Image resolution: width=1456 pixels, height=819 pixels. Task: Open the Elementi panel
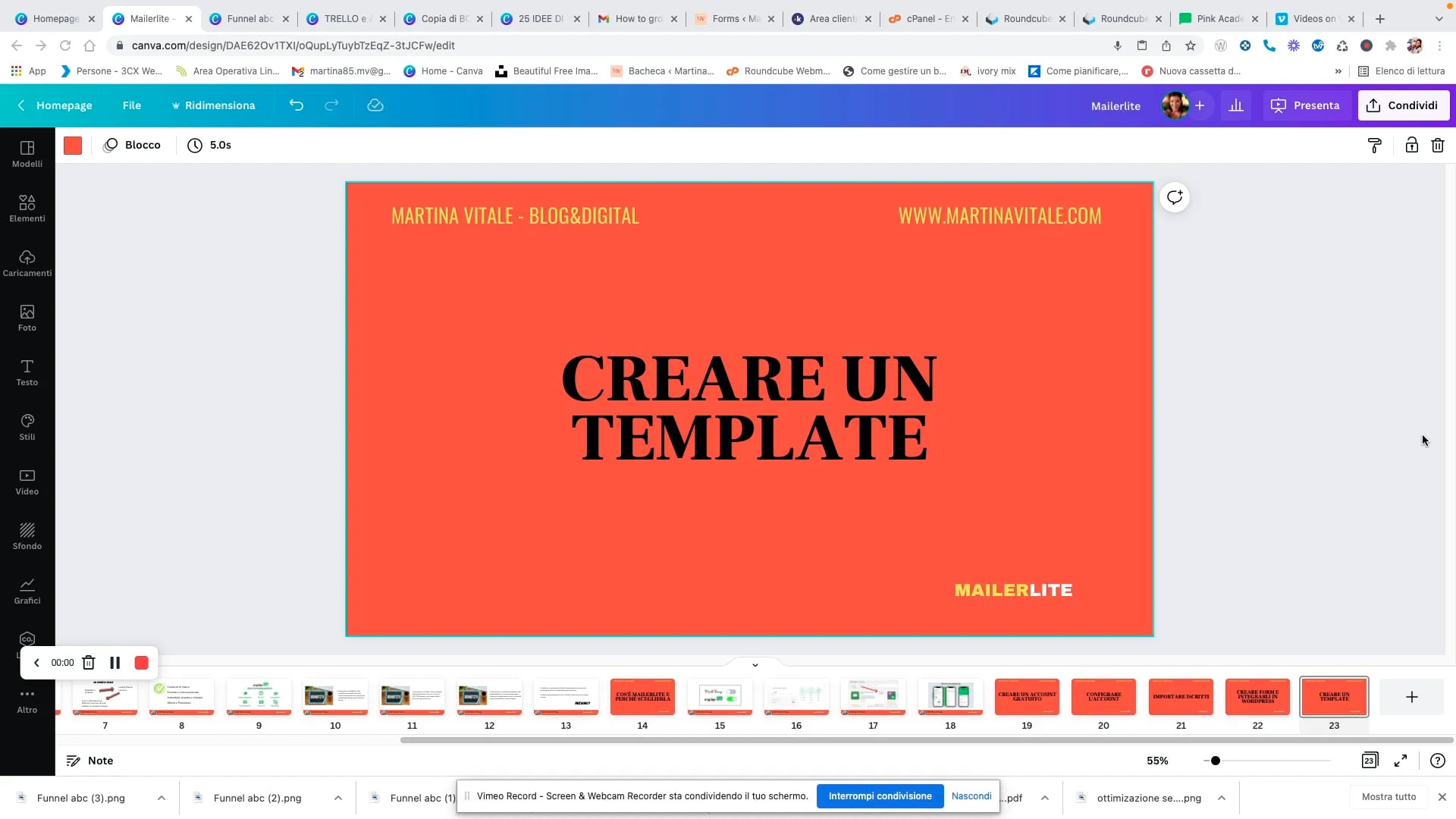pyautogui.click(x=27, y=209)
